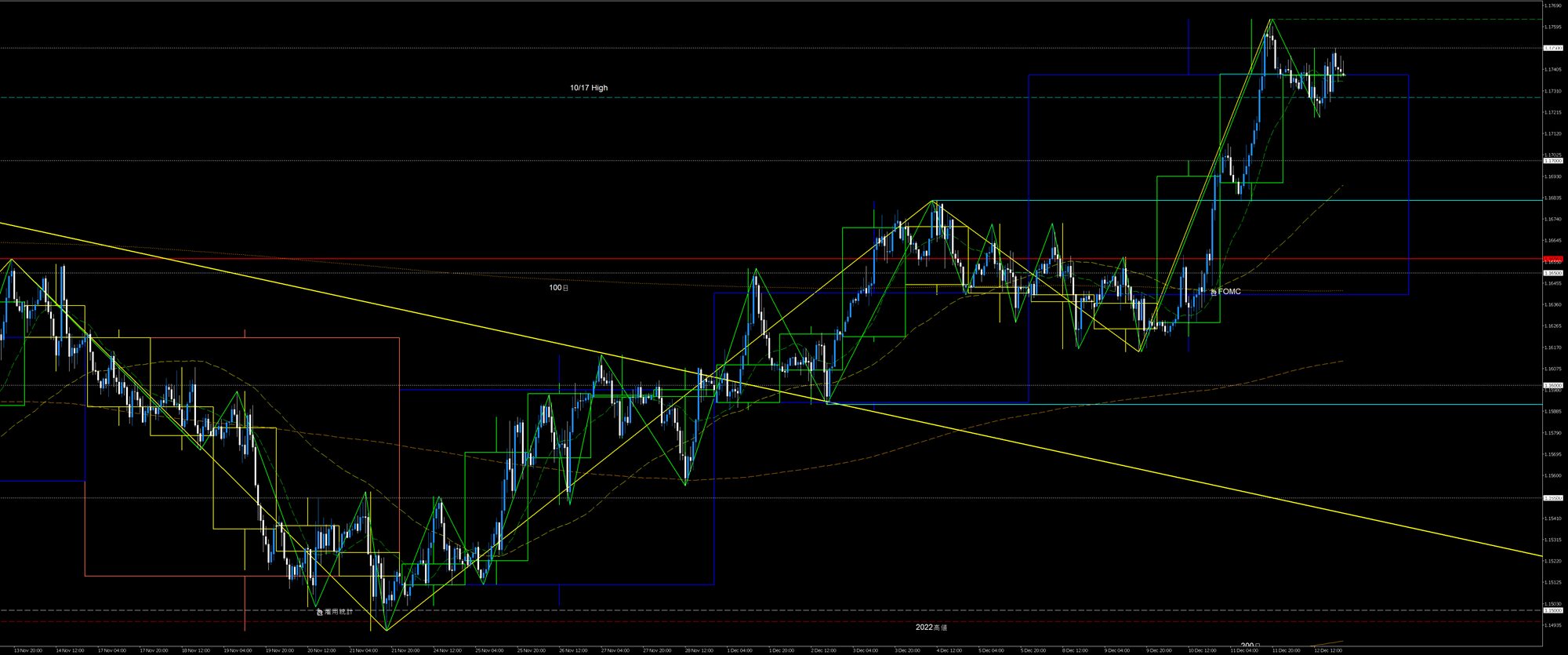The width and height of the screenshot is (1568, 655).
Task: Select the "100日" moving average label
Action: [559, 288]
